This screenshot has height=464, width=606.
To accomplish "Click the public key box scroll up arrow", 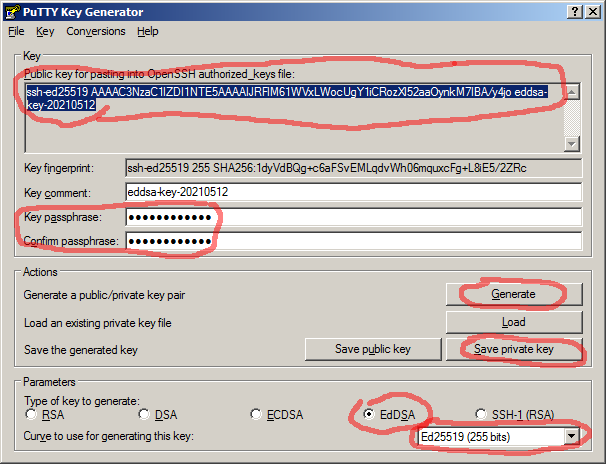I will pyautogui.click(x=572, y=92).
